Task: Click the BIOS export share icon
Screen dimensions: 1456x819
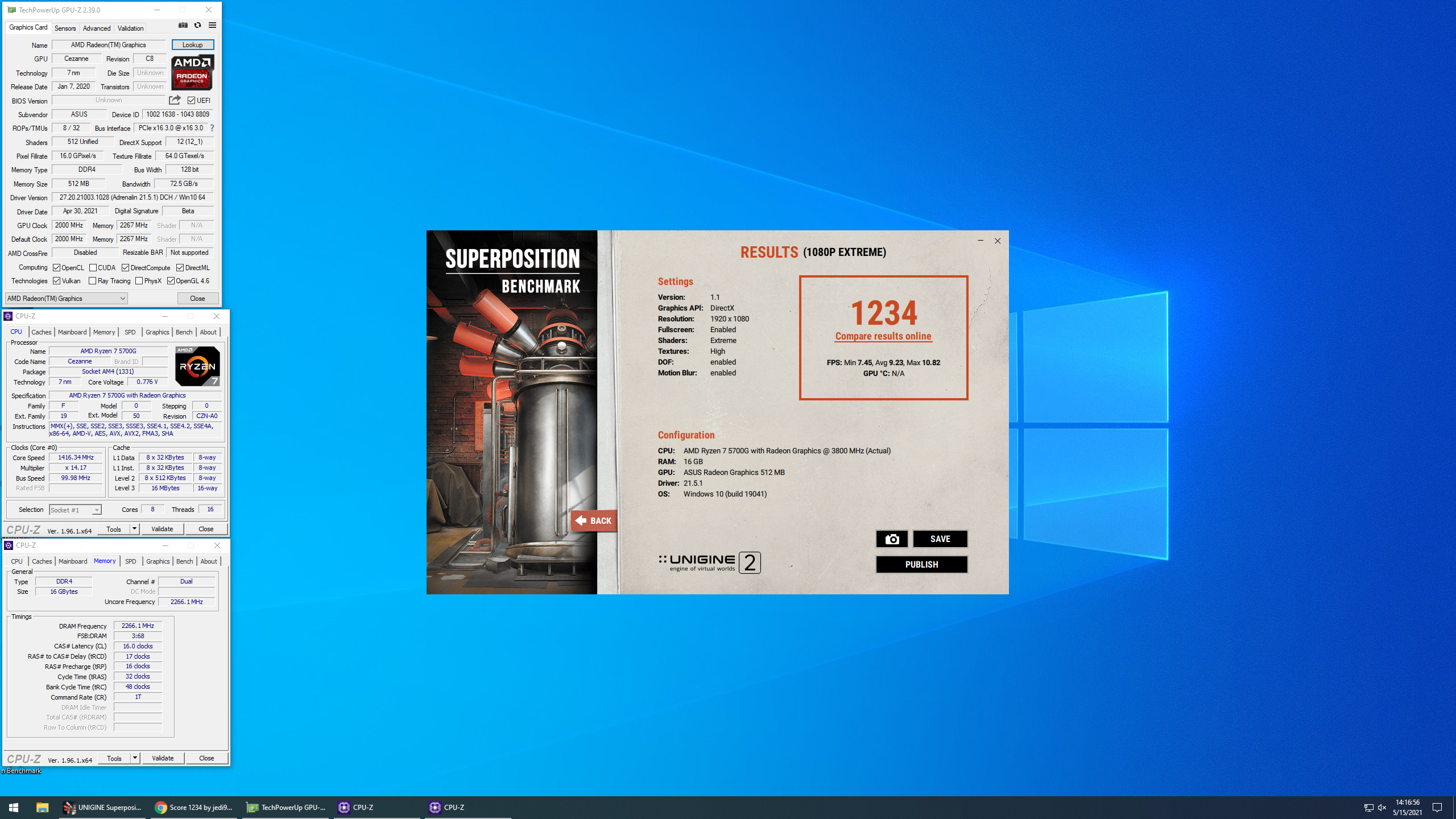Action: pos(175,100)
